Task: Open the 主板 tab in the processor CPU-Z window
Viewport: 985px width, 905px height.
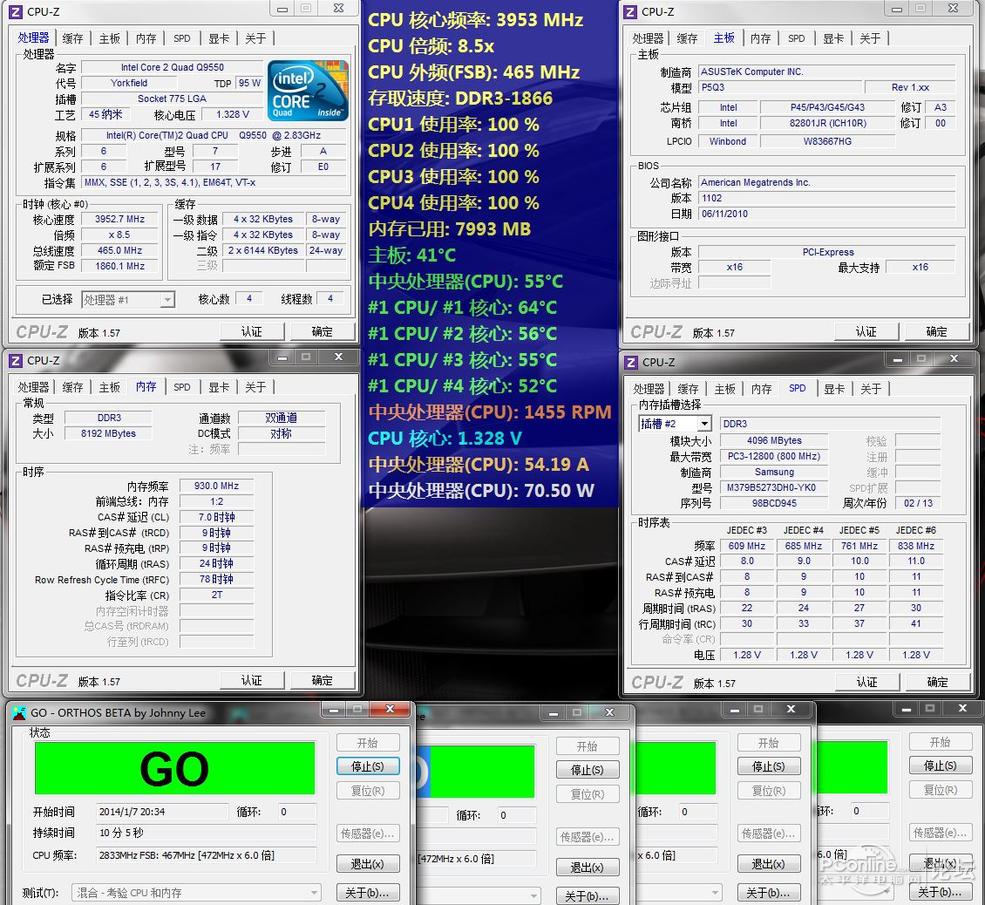Action: click(109, 38)
